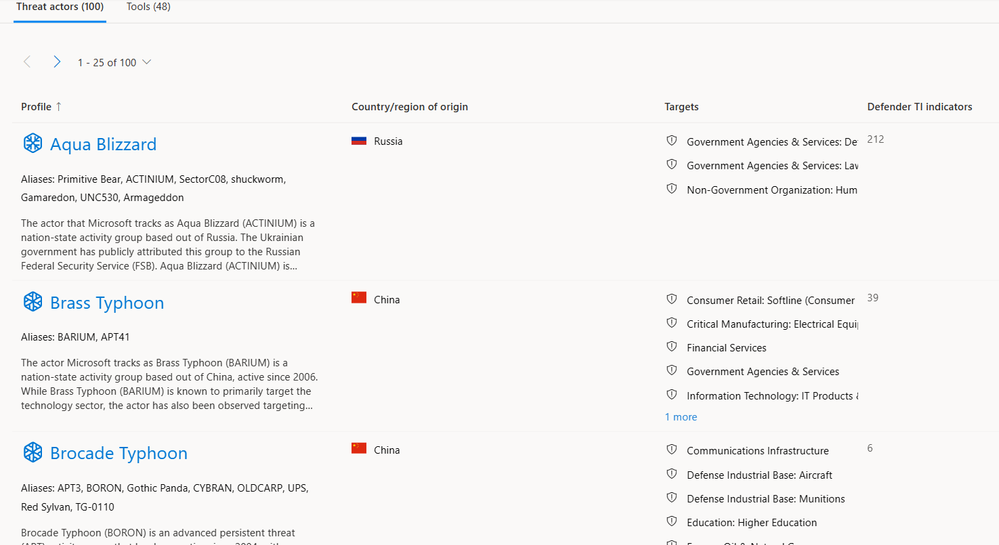The height and width of the screenshot is (545, 999).
Task: Click shield beside Brass Typhoon Government Agencies & Services
Action: pos(672,370)
